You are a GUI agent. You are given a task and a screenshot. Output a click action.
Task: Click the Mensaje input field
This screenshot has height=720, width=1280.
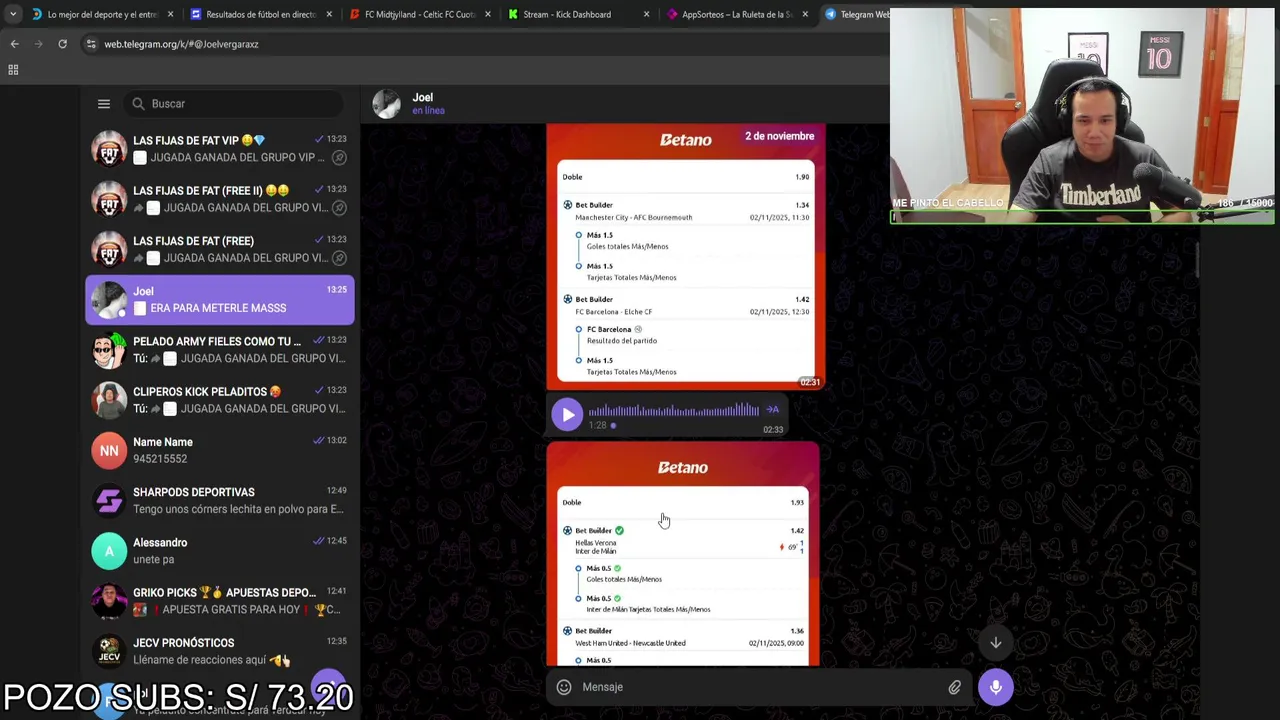[x=760, y=687]
